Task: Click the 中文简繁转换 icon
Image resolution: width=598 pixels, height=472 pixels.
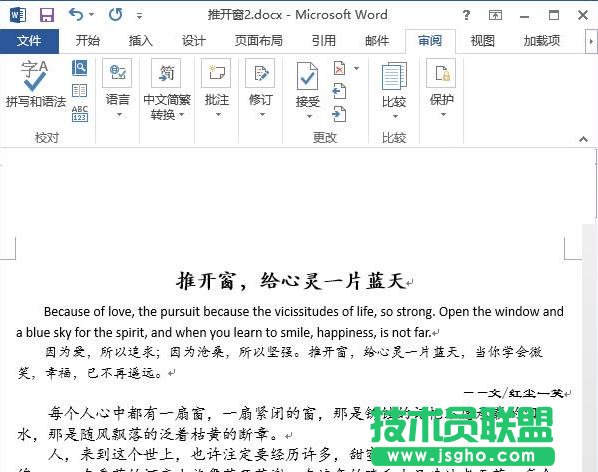Action: (x=166, y=73)
